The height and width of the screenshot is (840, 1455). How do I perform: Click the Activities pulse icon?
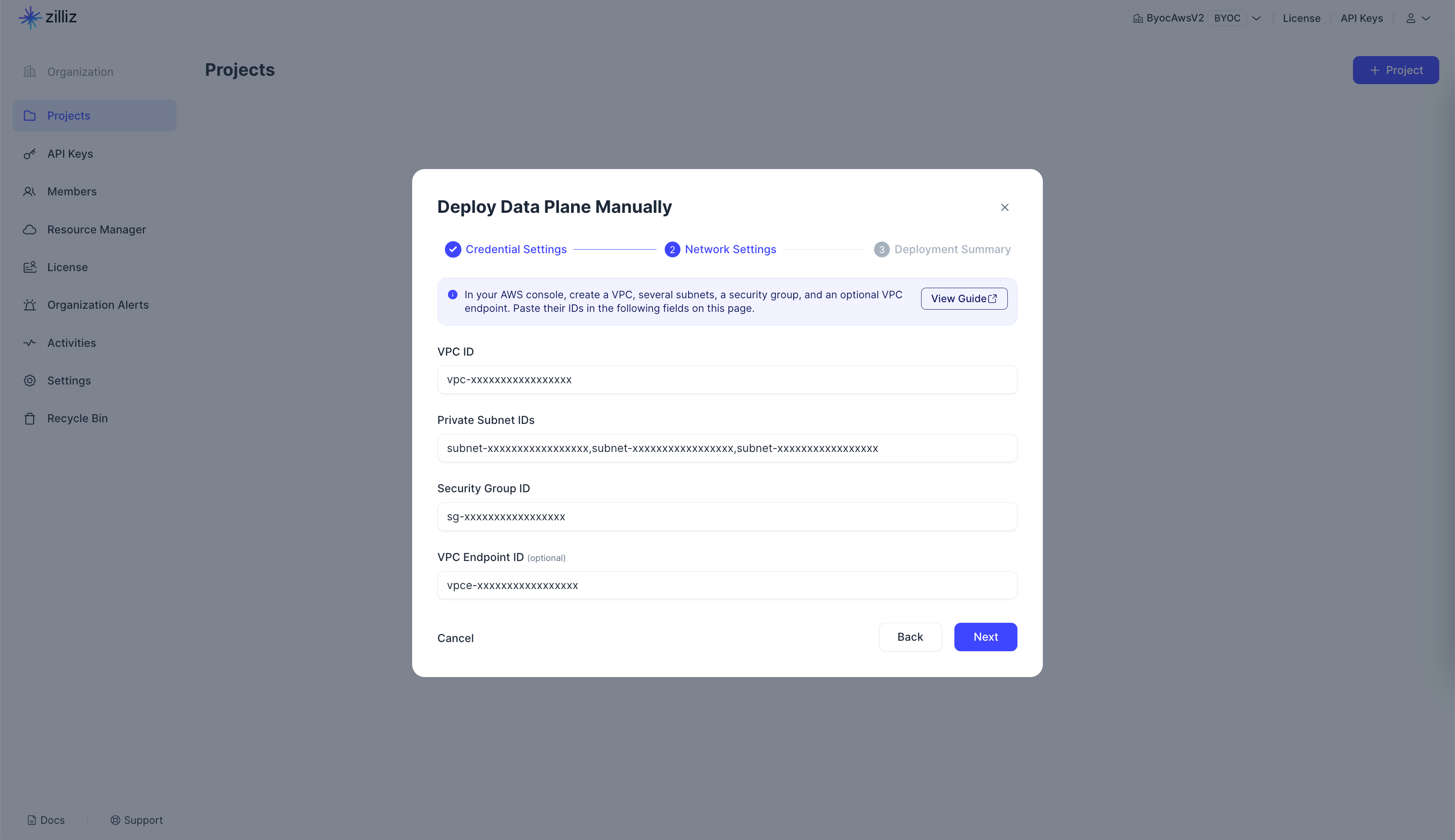tap(29, 342)
